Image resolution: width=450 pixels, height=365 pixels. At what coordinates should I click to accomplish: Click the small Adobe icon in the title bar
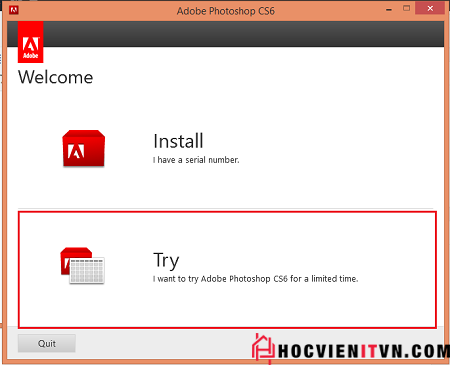pyautogui.click(x=14, y=10)
